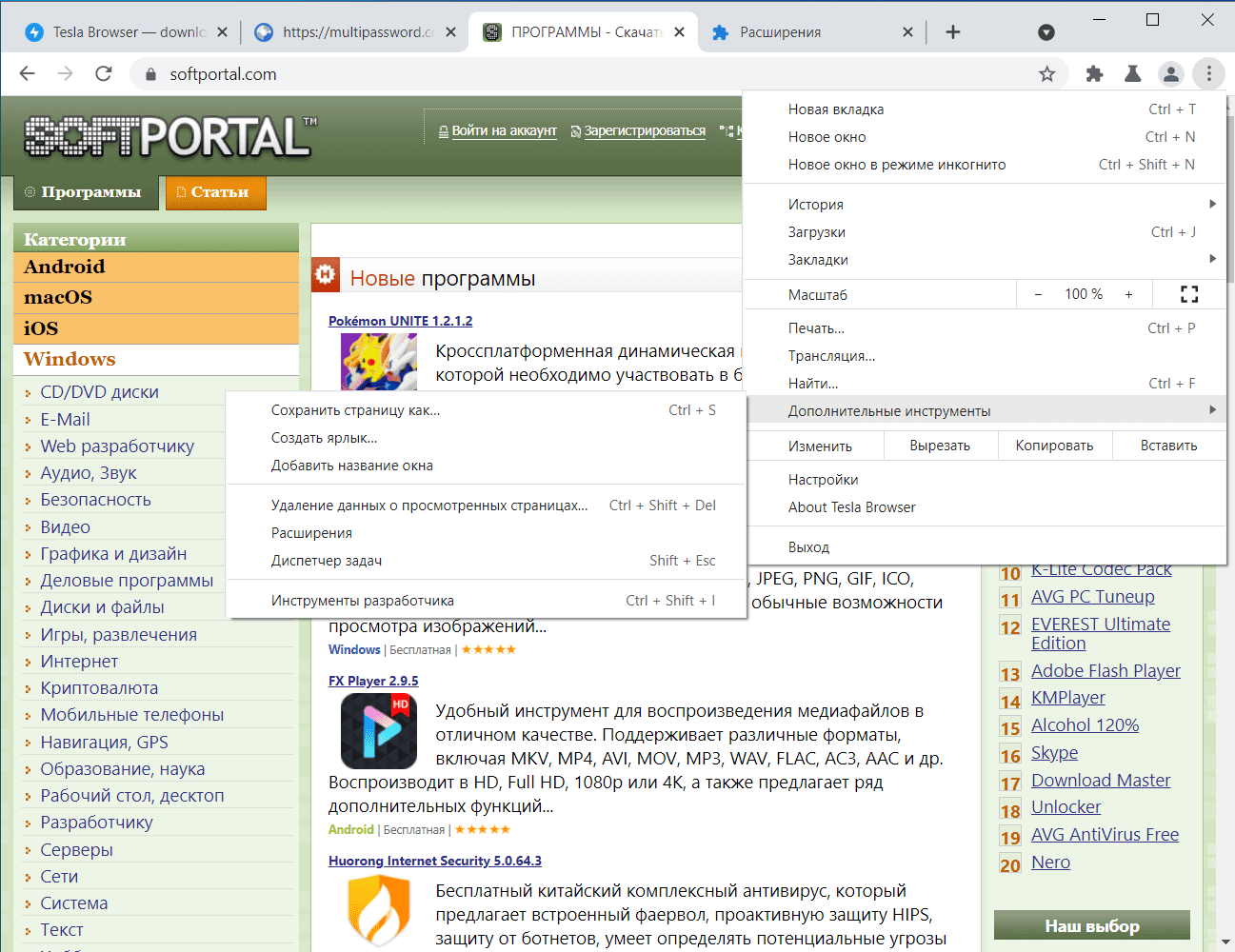The height and width of the screenshot is (952, 1235).
Task: Open Инструменты разработчика
Action: pos(486,600)
